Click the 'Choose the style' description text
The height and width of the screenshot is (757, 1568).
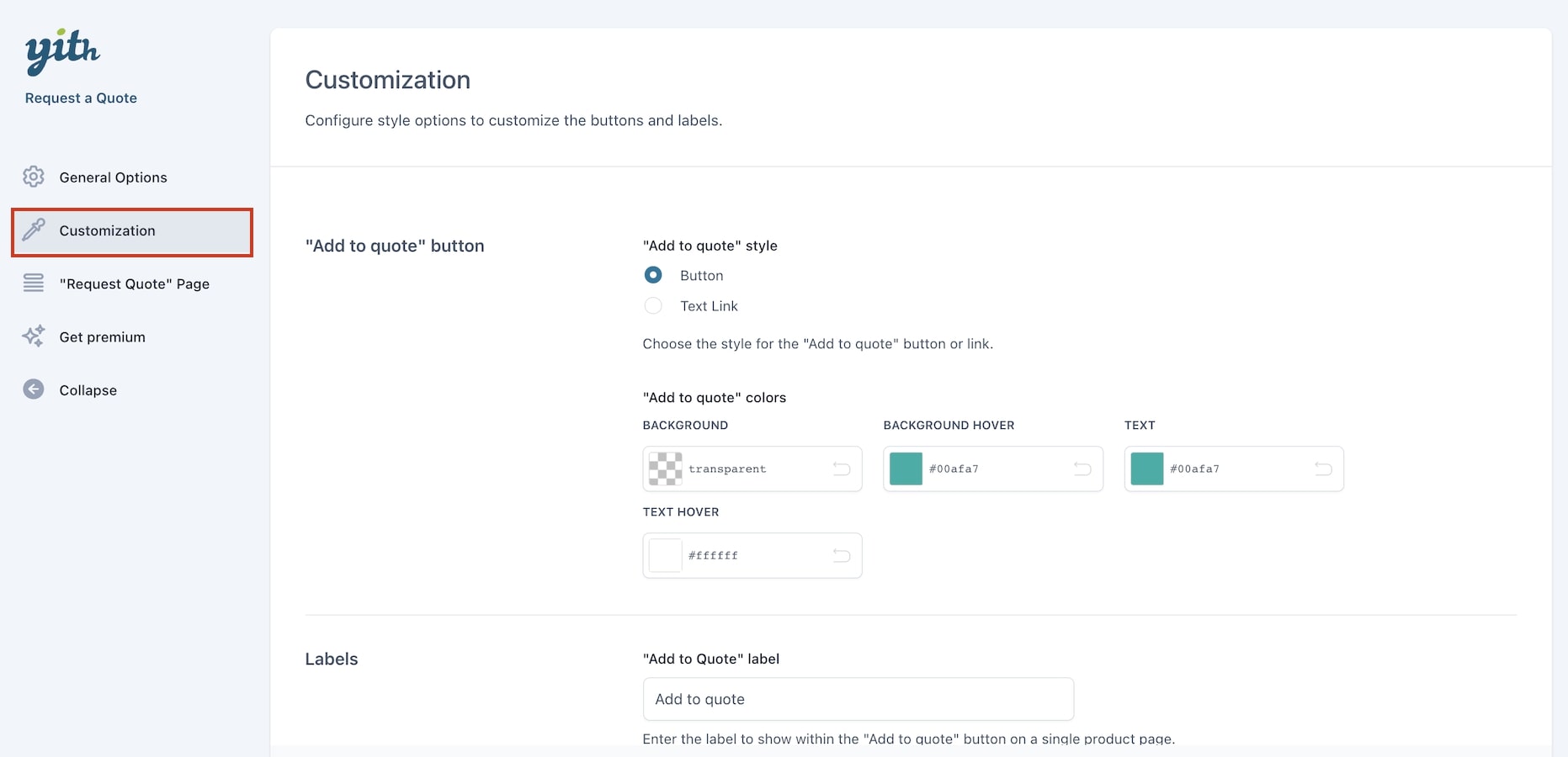[818, 344]
